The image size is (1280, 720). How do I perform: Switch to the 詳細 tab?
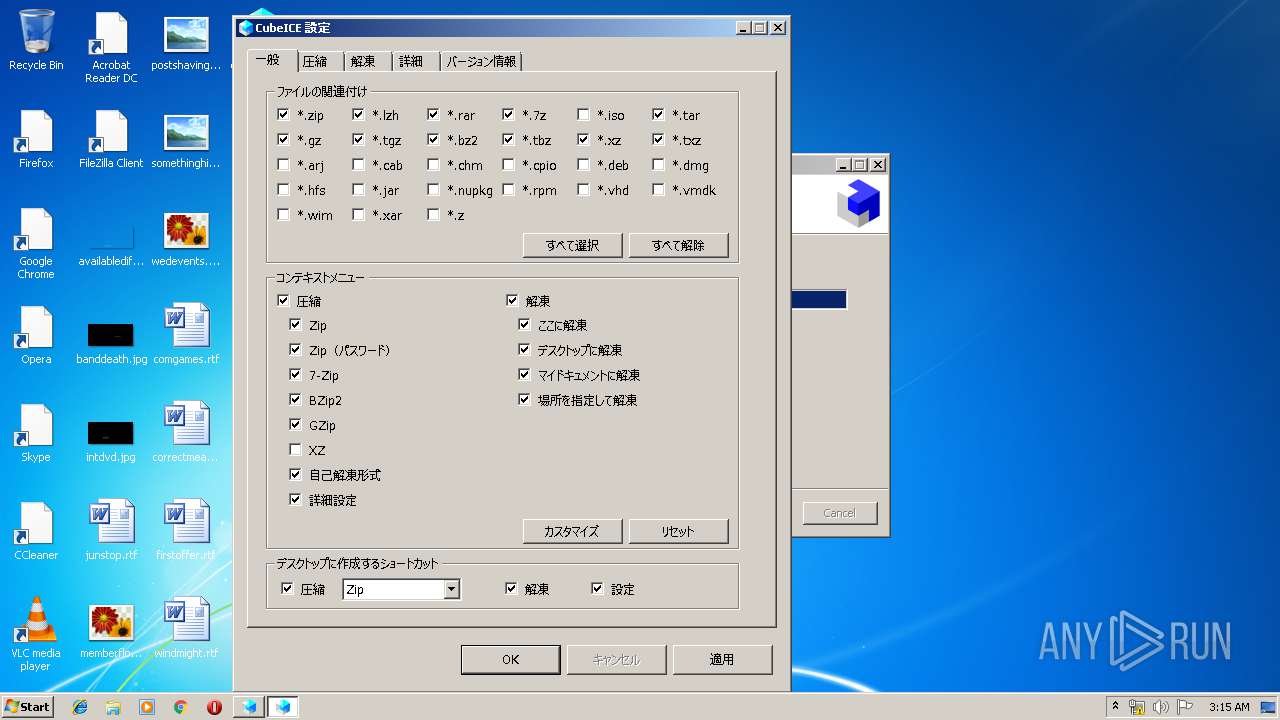coord(411,62)
